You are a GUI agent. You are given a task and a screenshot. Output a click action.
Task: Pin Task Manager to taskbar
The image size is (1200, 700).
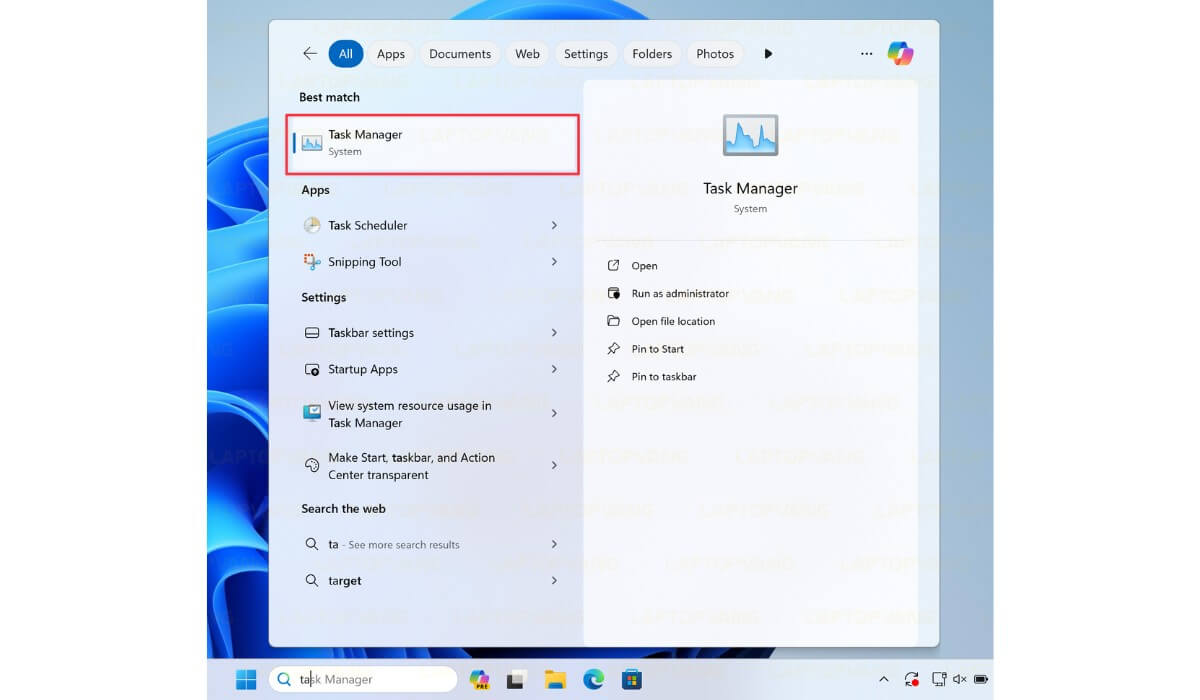664,377
